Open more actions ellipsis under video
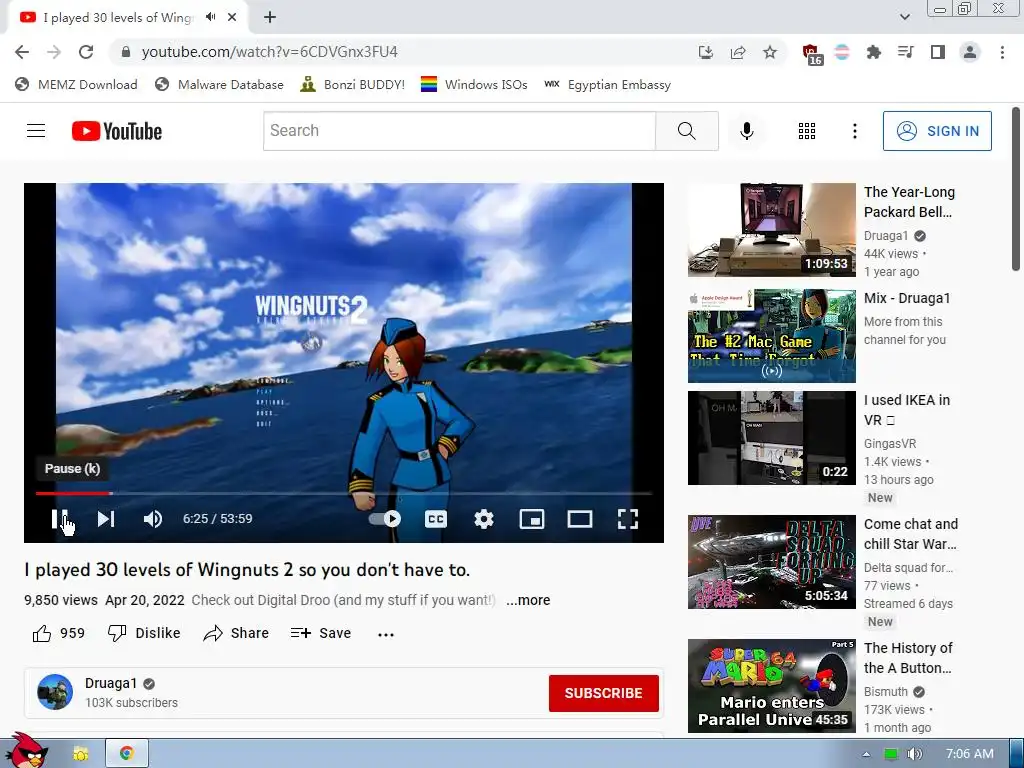The height and width of the screenshot is (768, 1024). [386, 634]
